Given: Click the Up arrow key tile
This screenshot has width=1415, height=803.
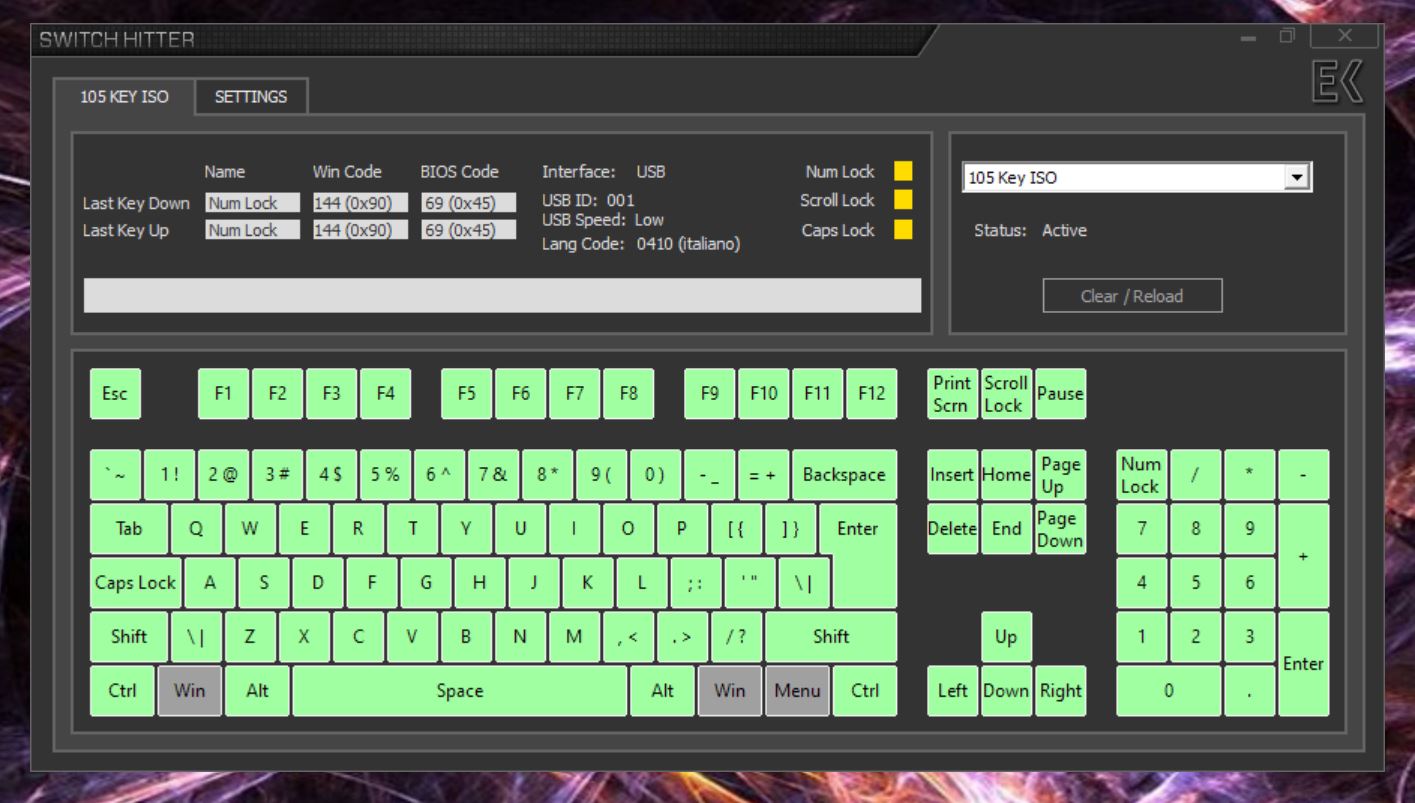Looking at the screenshot, I should coord(1006,637).
